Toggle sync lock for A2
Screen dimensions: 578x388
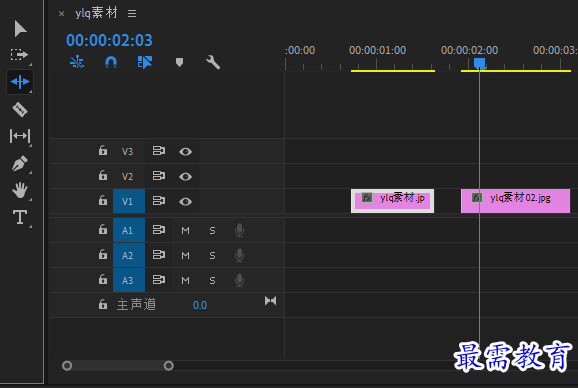[x=159, y=255]
